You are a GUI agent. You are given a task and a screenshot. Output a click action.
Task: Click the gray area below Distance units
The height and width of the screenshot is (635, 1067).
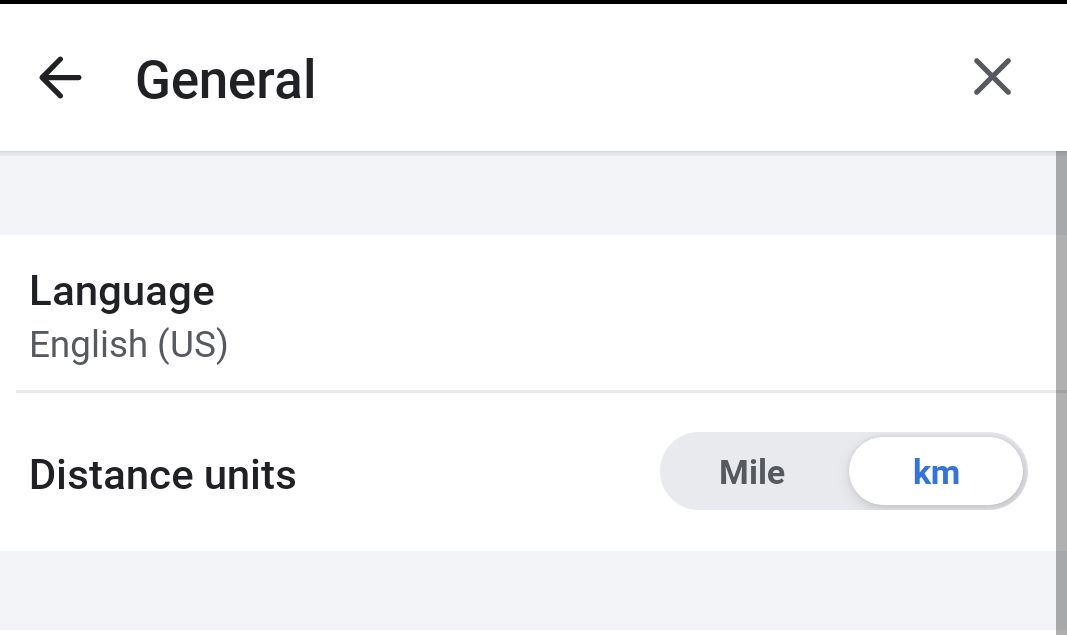[x=500, y=590]
